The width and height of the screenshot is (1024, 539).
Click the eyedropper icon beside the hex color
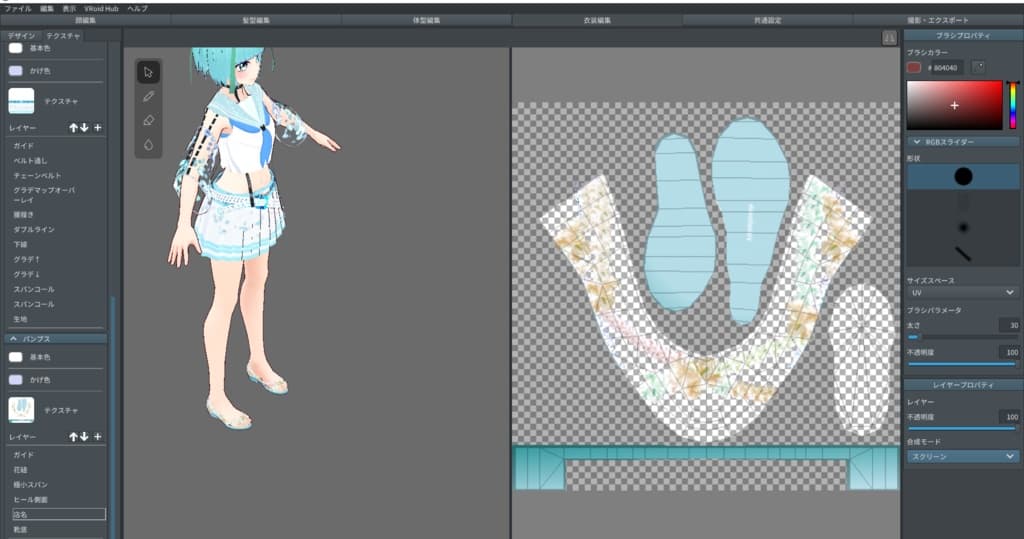tap(978, 67)
